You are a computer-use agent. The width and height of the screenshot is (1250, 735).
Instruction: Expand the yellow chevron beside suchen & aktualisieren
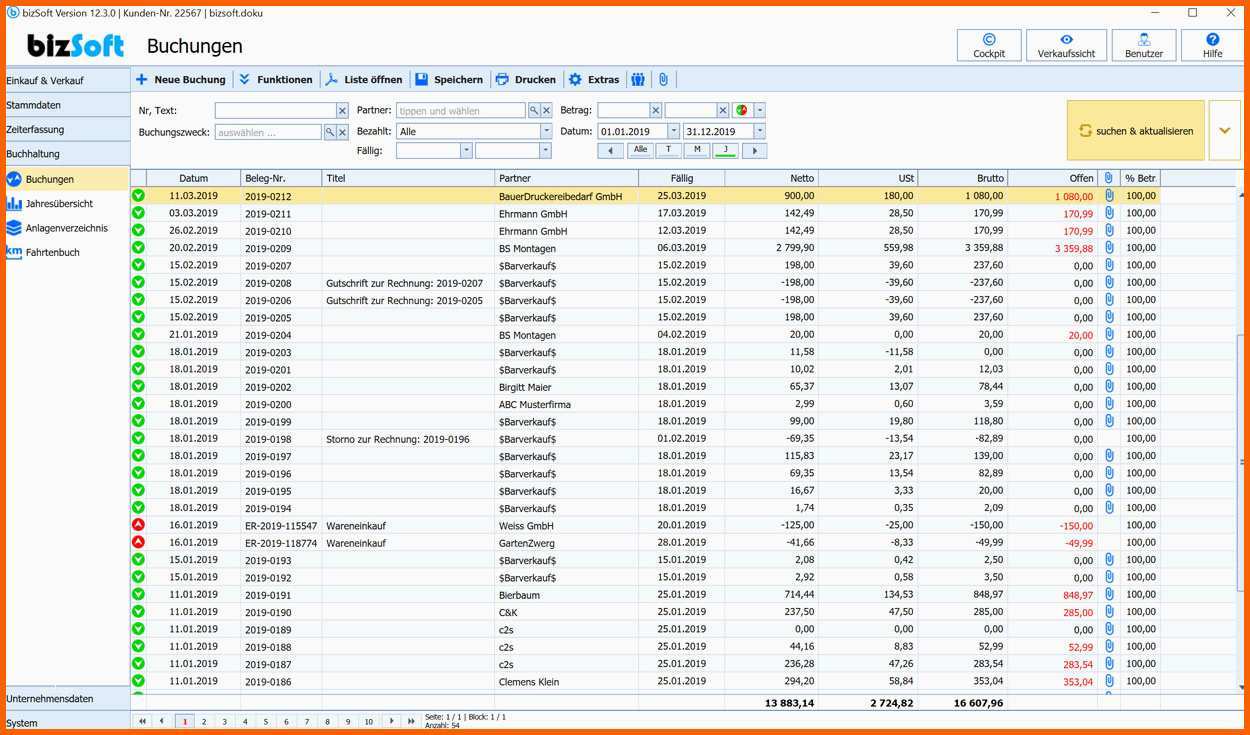(1225, 130)
